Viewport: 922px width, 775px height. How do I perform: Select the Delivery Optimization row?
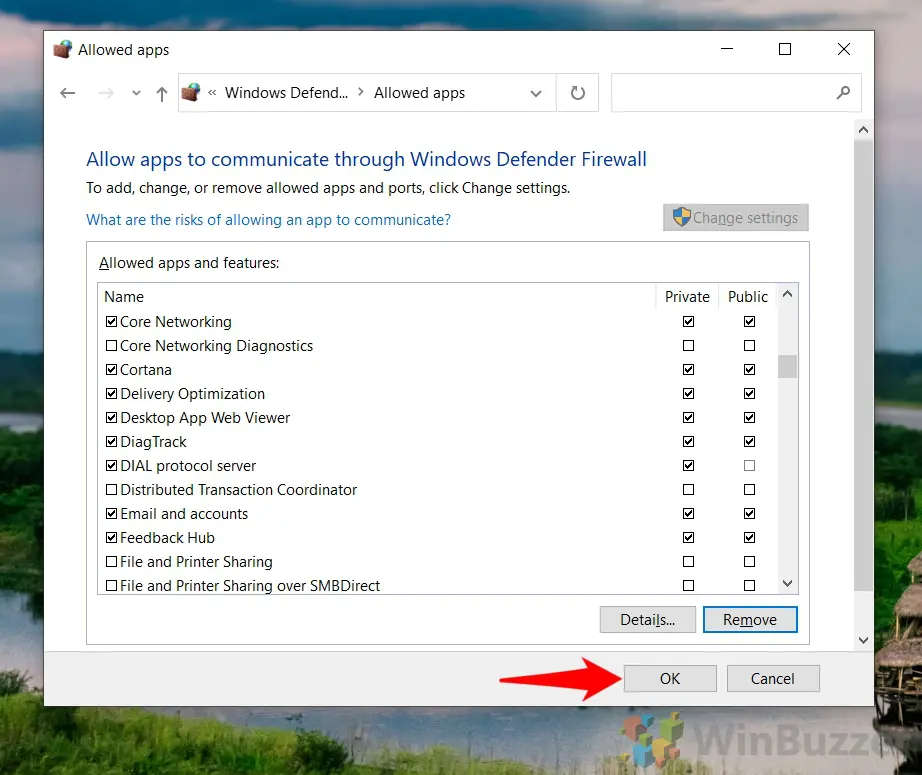tap(437, 394)
